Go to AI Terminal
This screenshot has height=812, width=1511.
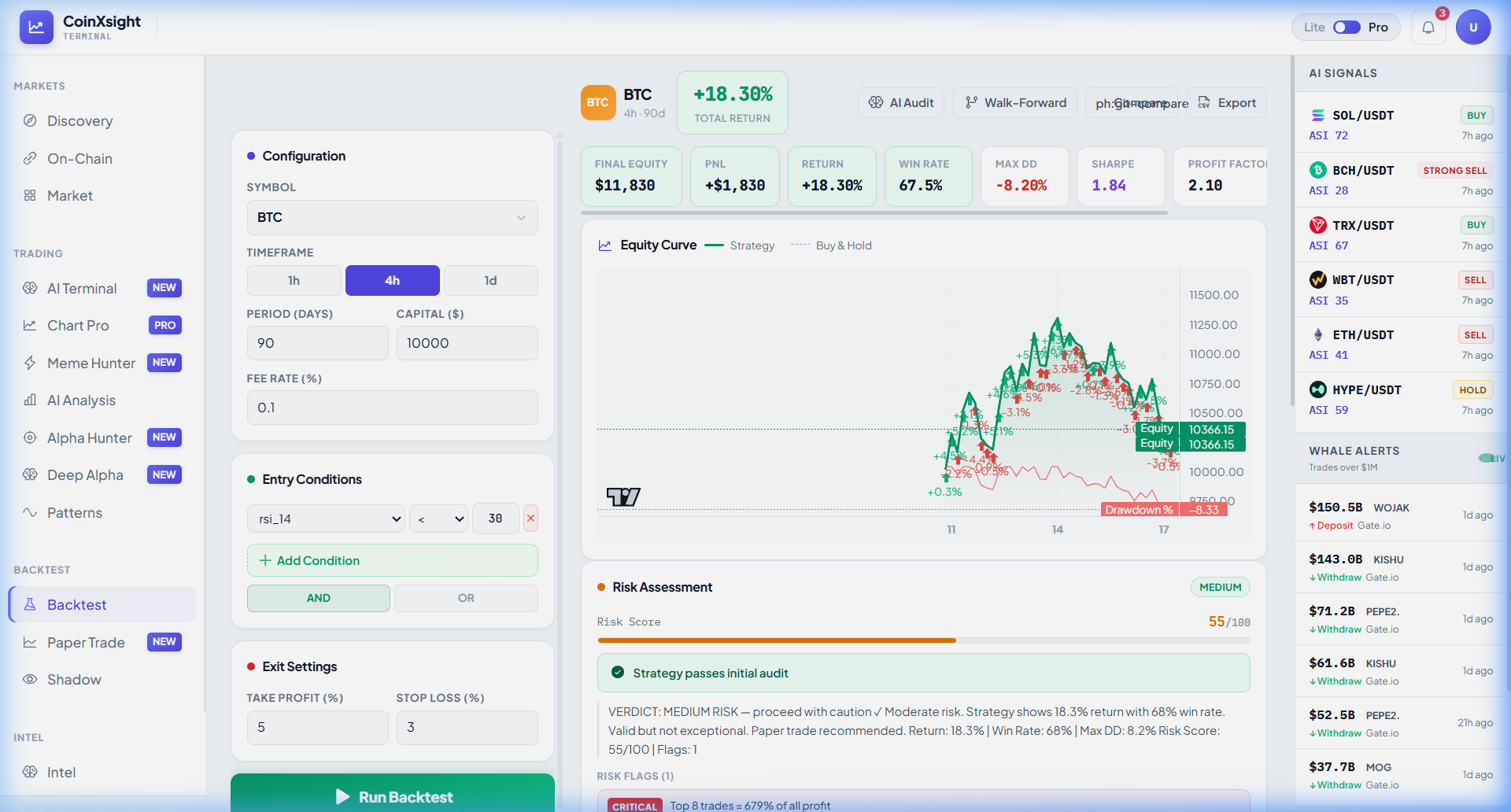pyautogui.click(x=102, y=289)
